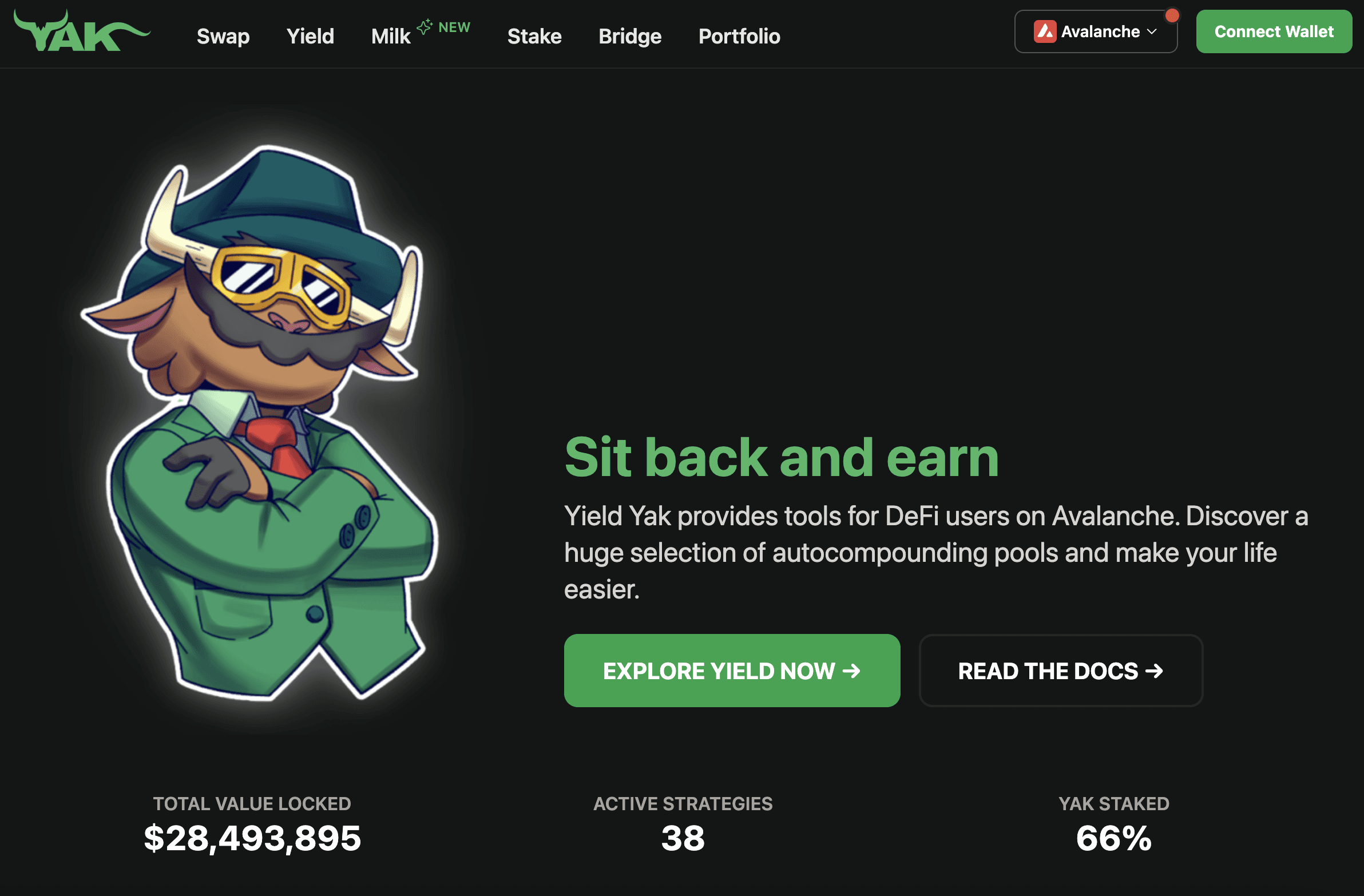
Task: Click the Total Value Locked amount
Action: point(252,838)
